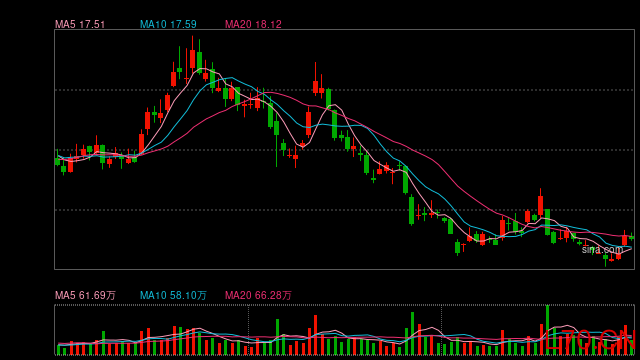Click the tallest green volume bar
The width and height of the screenshot is (640, 360).
(x=547, y=330)
